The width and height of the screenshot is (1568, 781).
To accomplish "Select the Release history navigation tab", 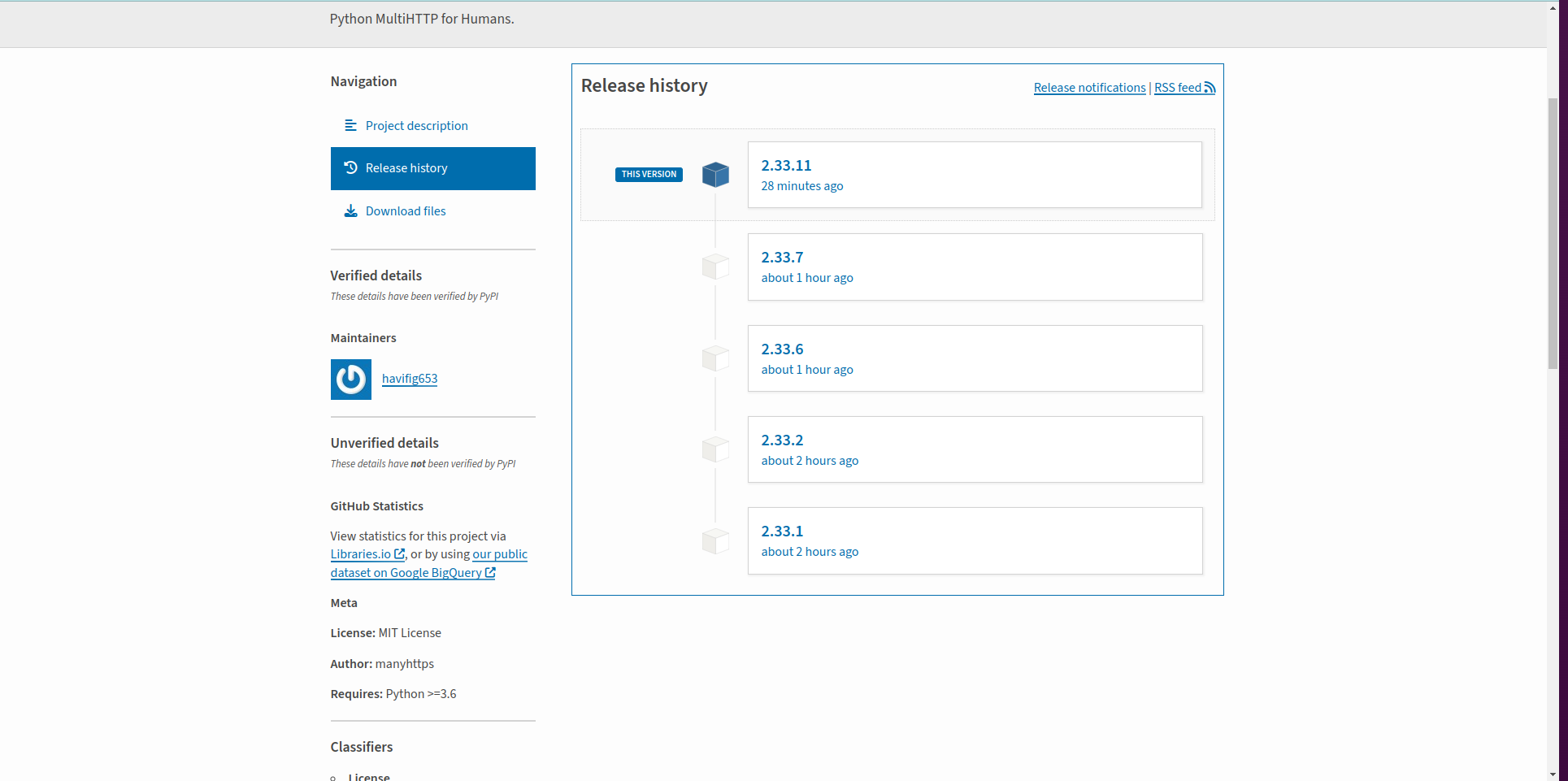I will (x=432, y=168).
